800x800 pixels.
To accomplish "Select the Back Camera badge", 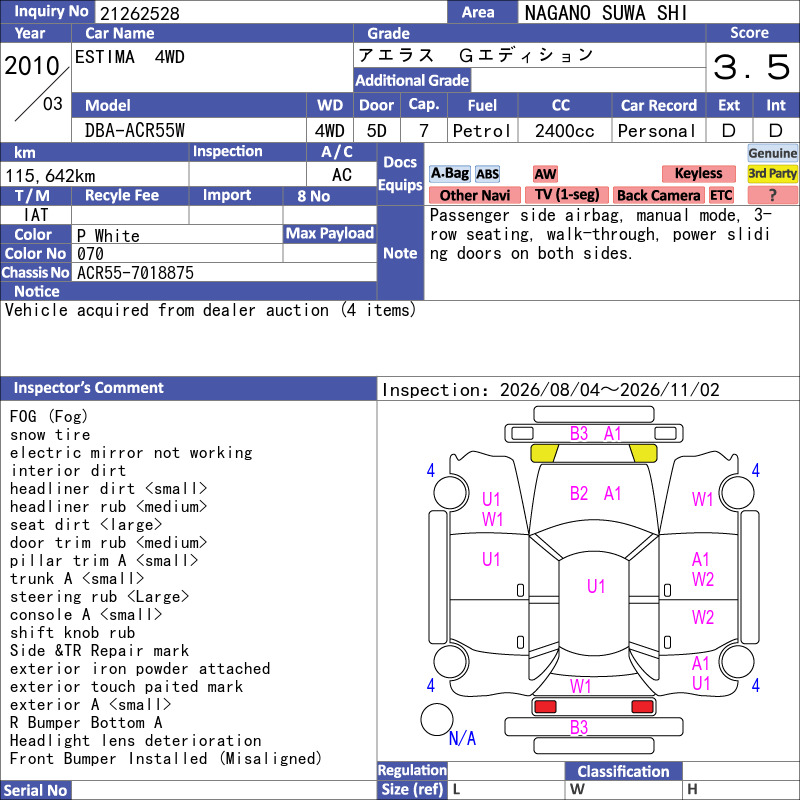I will (x=658, y=195).
